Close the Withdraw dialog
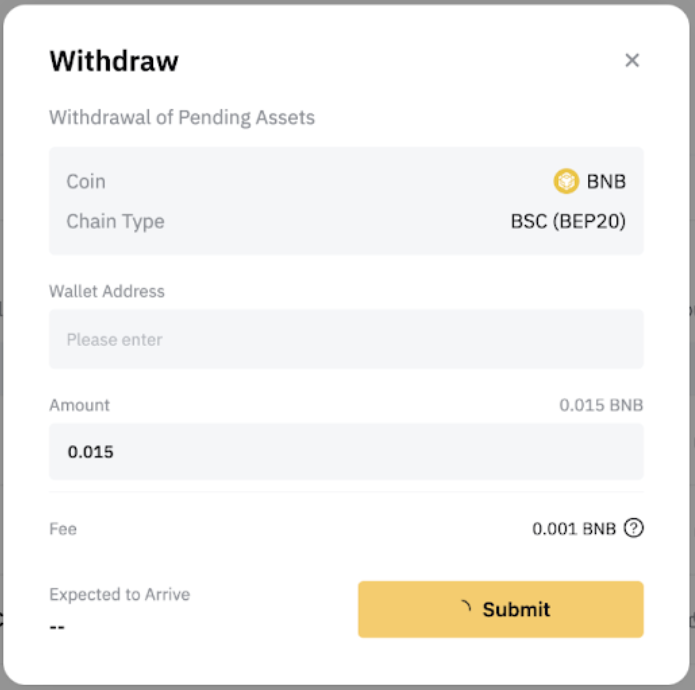The height and width of the screenshot is (690, 695). [x=632, y=60]
